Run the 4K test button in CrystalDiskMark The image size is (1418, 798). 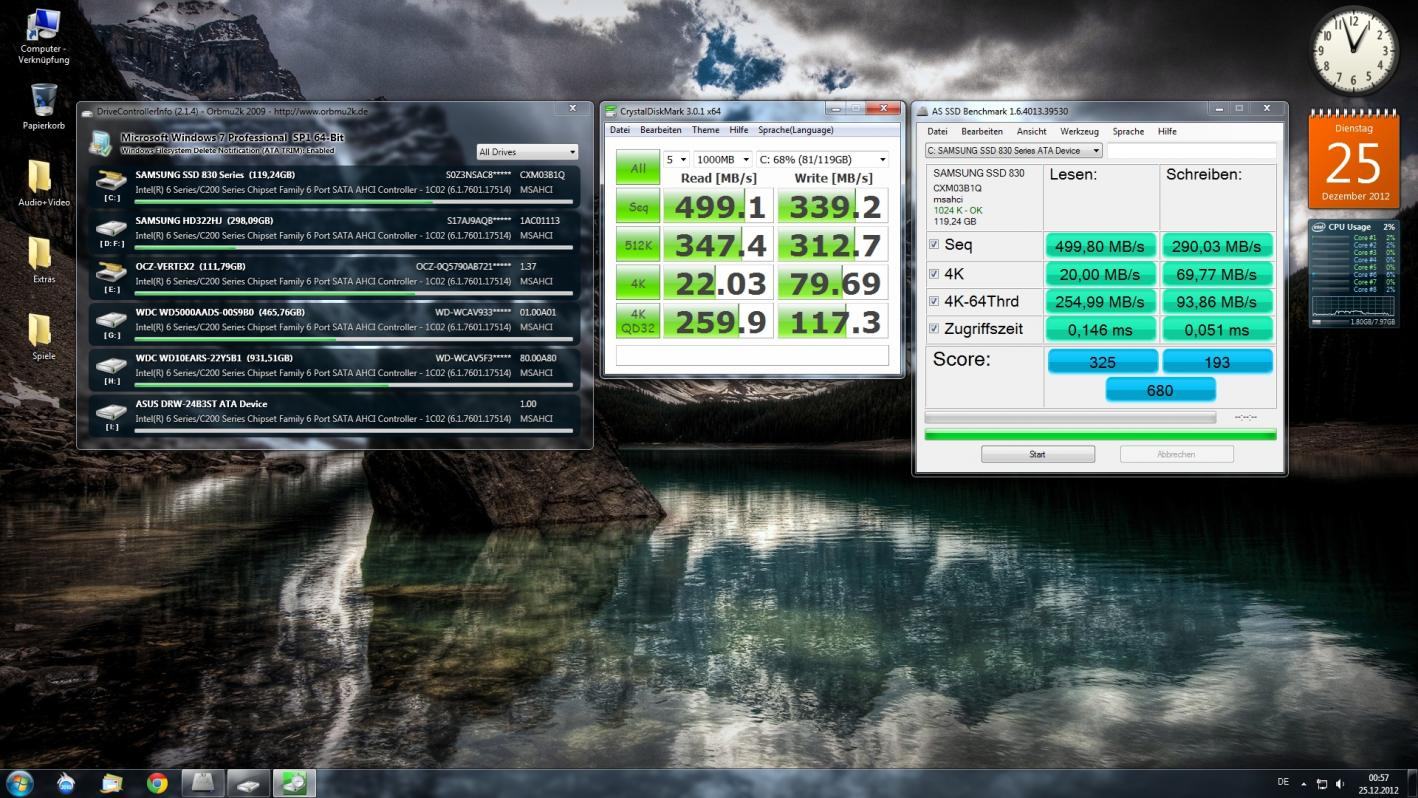[638, 282]
